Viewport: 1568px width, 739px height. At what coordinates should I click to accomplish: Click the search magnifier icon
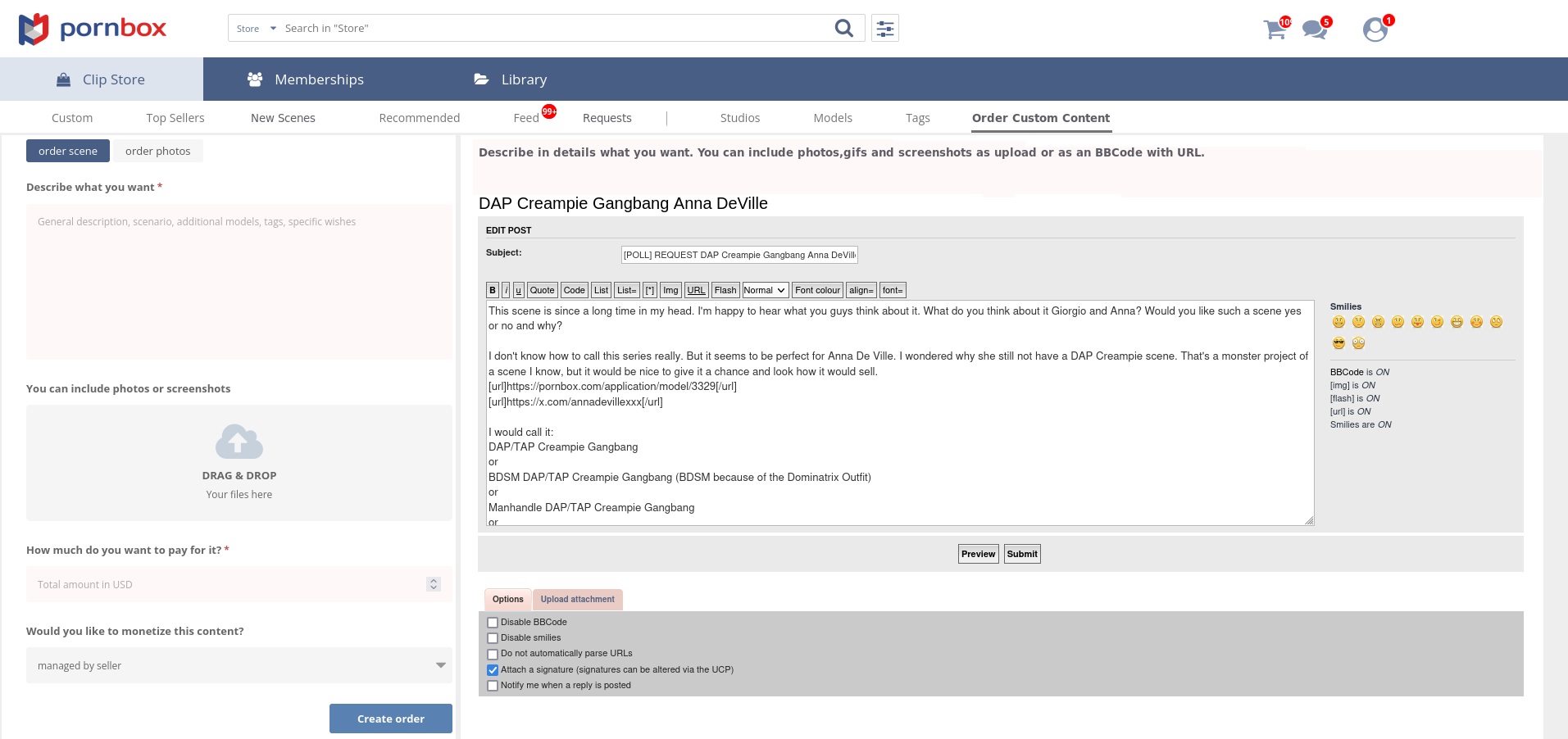point(843,29)
